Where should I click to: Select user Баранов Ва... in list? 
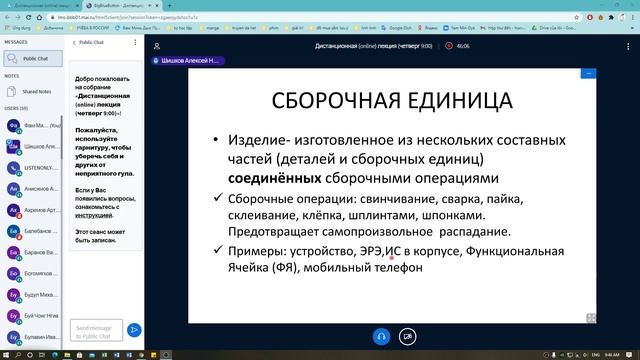[33, 253]
